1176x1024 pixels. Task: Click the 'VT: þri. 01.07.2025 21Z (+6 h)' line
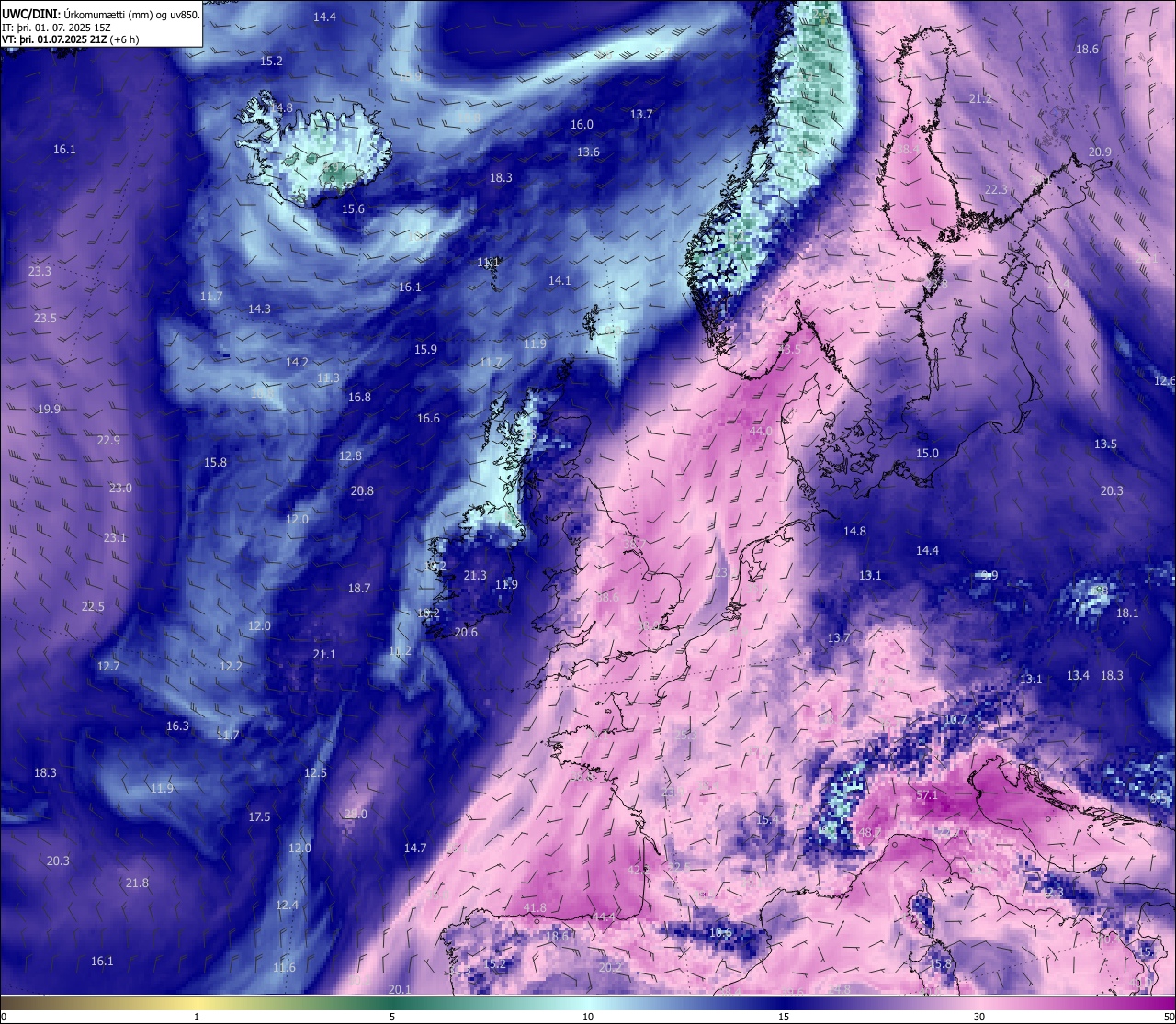click(x=71, y=39)
